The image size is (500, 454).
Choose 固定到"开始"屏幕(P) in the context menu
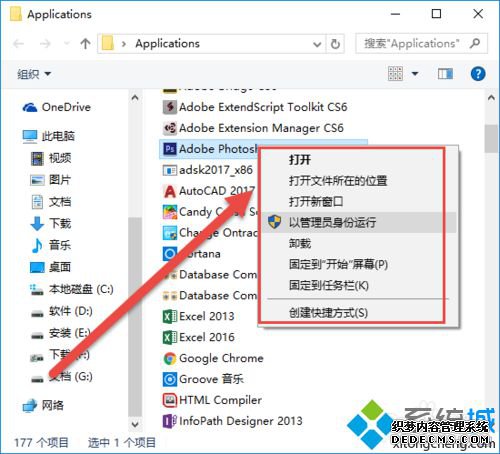pyautogui.click(x=338, y=264)
